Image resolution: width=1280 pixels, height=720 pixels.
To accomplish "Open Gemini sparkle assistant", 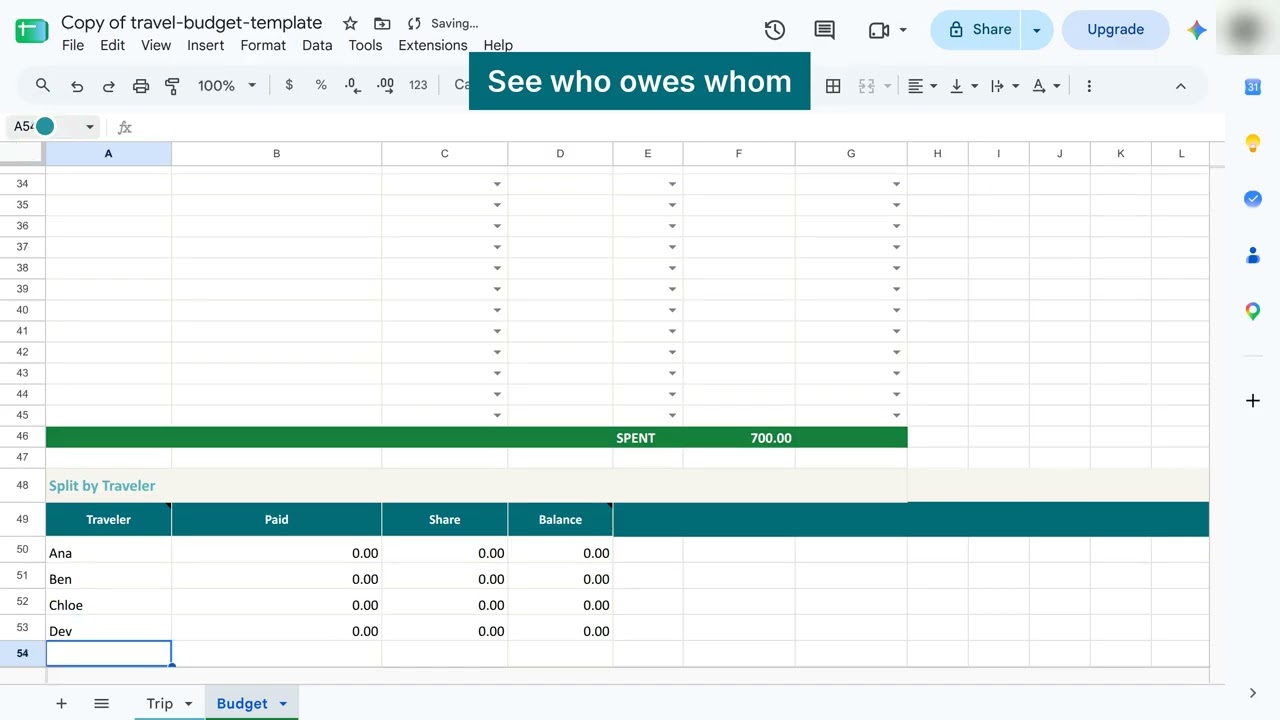I will tap(1197, 30).
